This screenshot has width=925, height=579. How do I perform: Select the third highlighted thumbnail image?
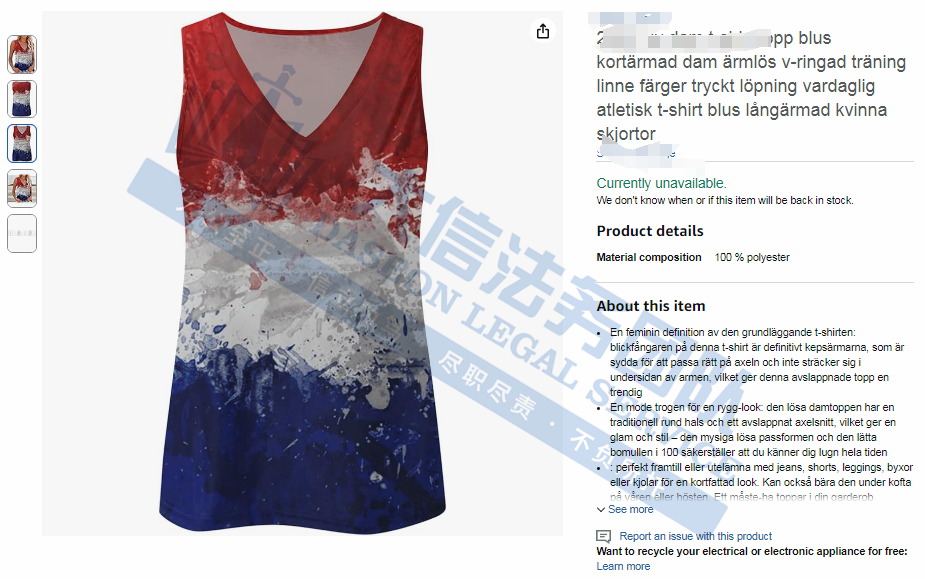(22, 143)
